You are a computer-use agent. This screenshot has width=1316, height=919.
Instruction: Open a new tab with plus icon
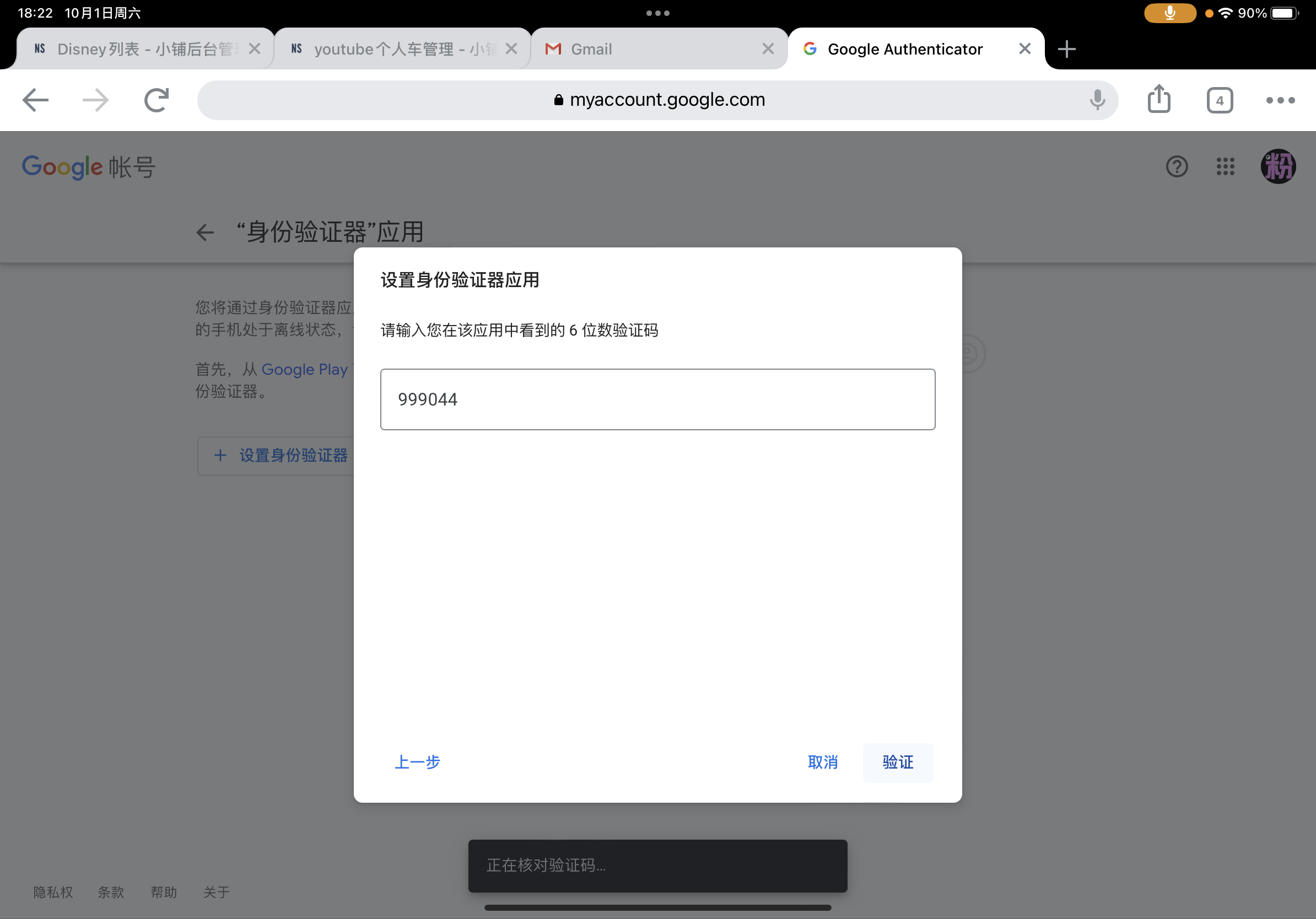click(x=1066, y=49)
